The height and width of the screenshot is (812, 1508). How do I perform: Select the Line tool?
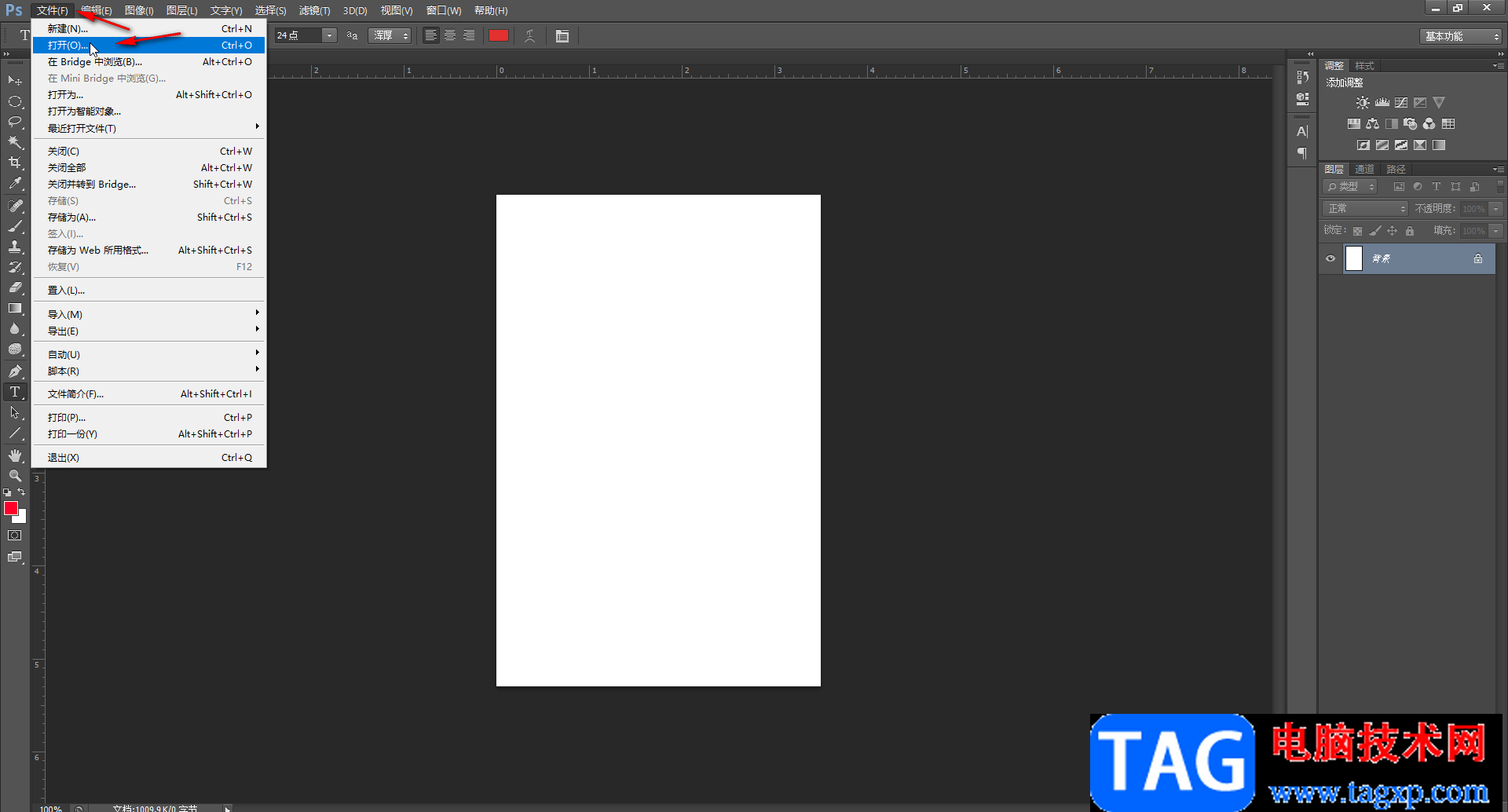point(15,433)
